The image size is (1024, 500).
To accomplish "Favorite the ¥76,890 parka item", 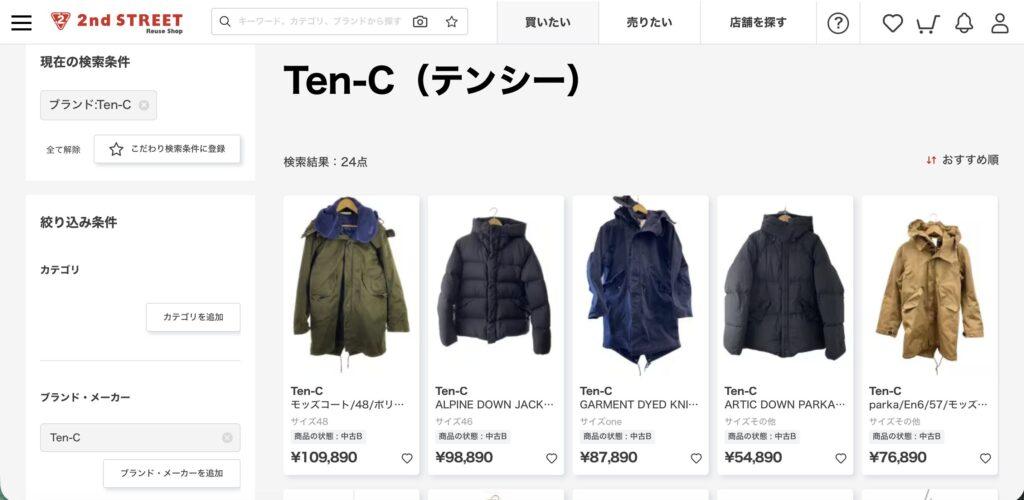I will [985, 458].
